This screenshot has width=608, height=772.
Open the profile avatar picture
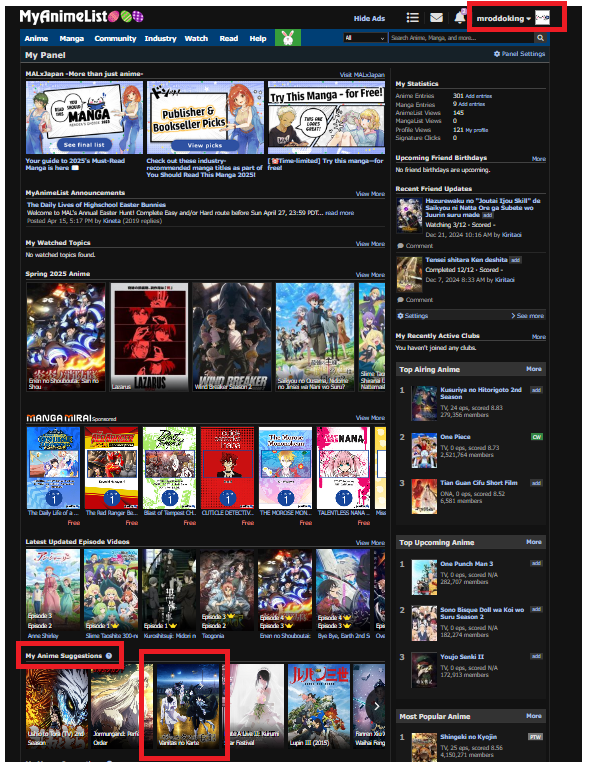point(542,18)
